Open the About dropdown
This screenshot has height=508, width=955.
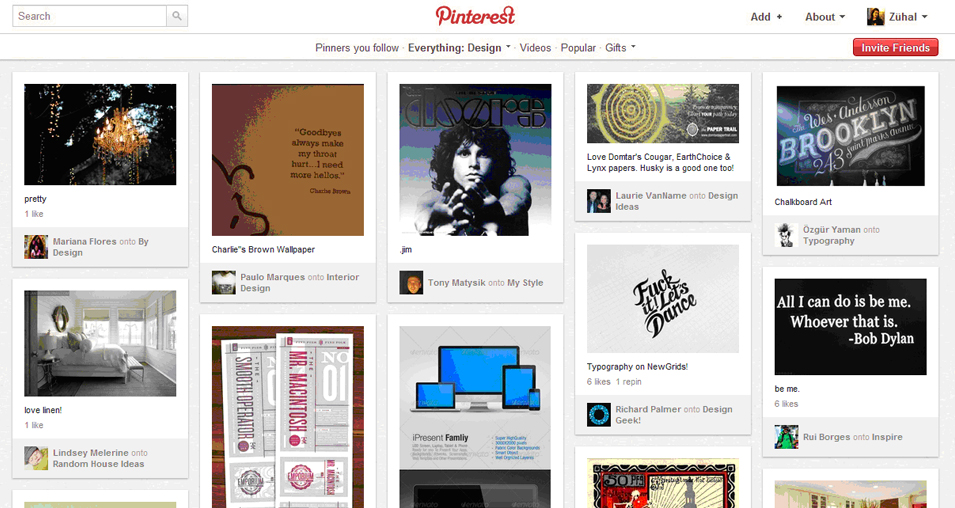825,17
